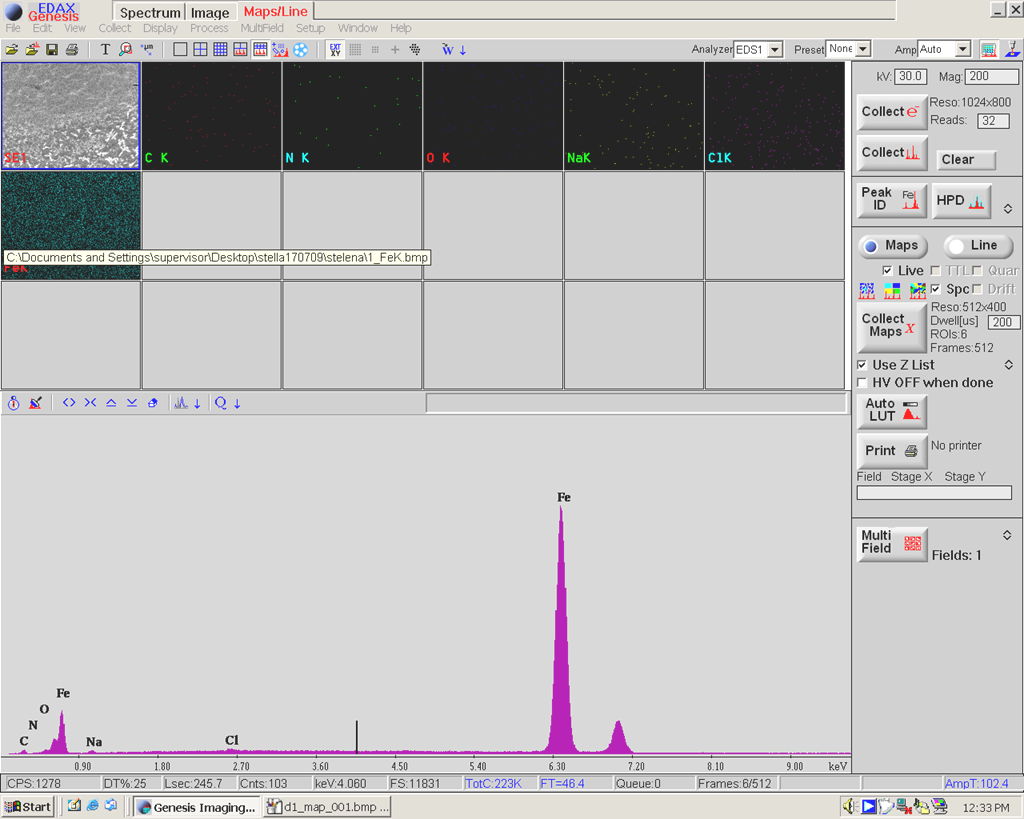Toggle the Drift checkbox
The image size is (1024, 819).
point(977,289)
